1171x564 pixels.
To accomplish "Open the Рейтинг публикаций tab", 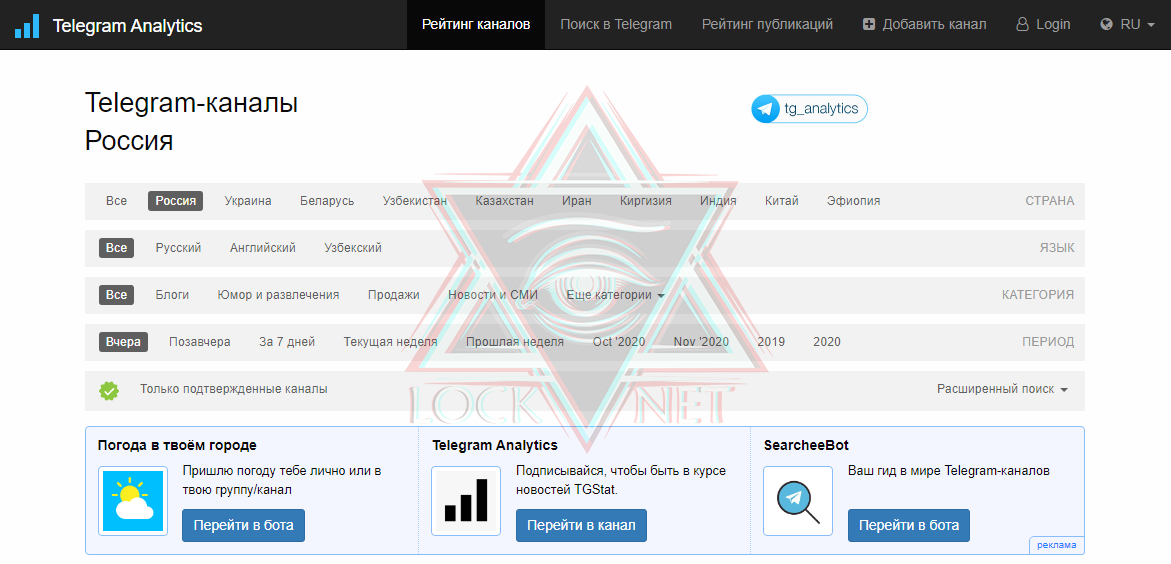I will pos(767,25).
